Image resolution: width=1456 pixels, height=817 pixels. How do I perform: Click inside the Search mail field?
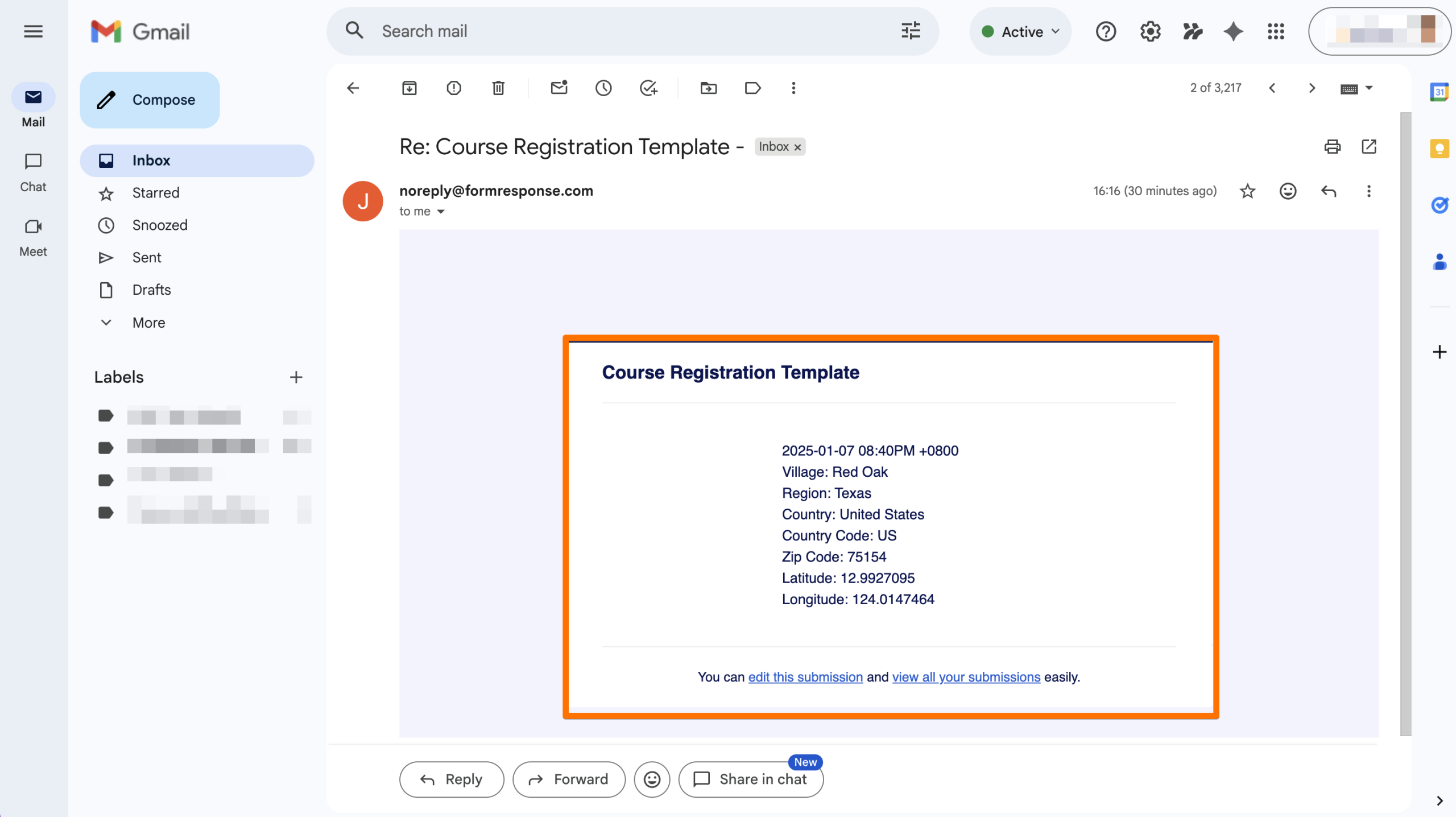(x=569, y=31)
